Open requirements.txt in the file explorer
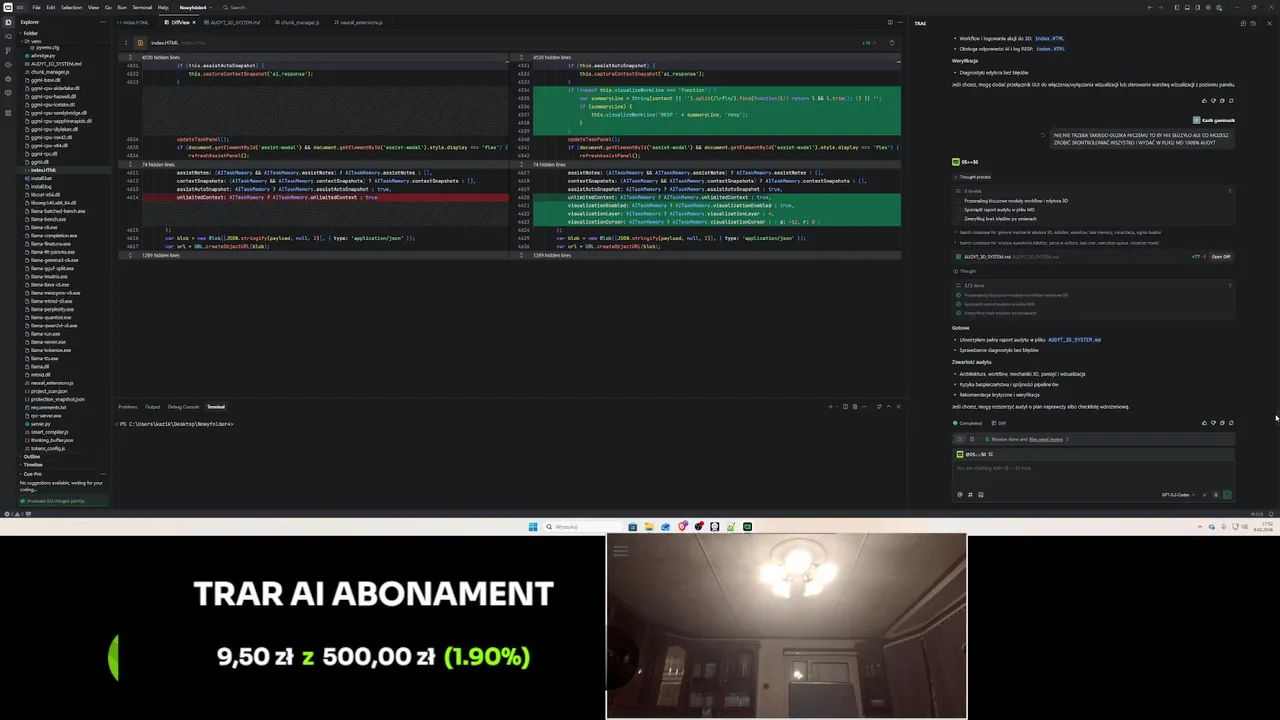The height and width of the screenshot is (720, 1280). tap(48, 407)
